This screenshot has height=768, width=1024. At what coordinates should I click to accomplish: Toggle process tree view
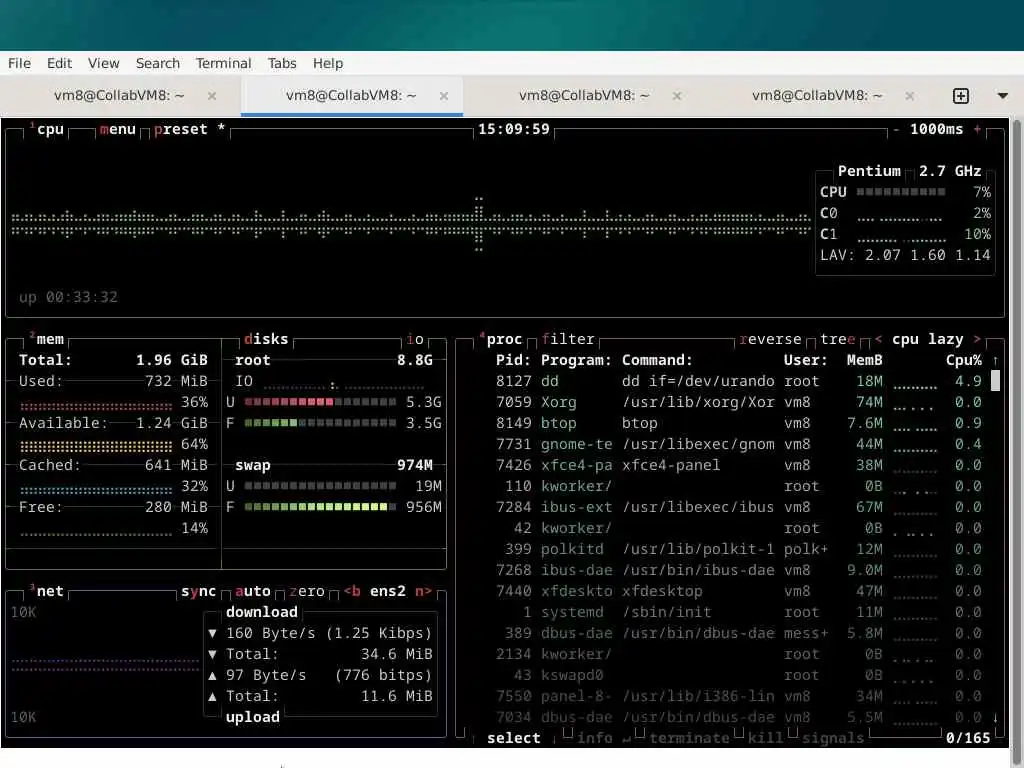(838, 339)
